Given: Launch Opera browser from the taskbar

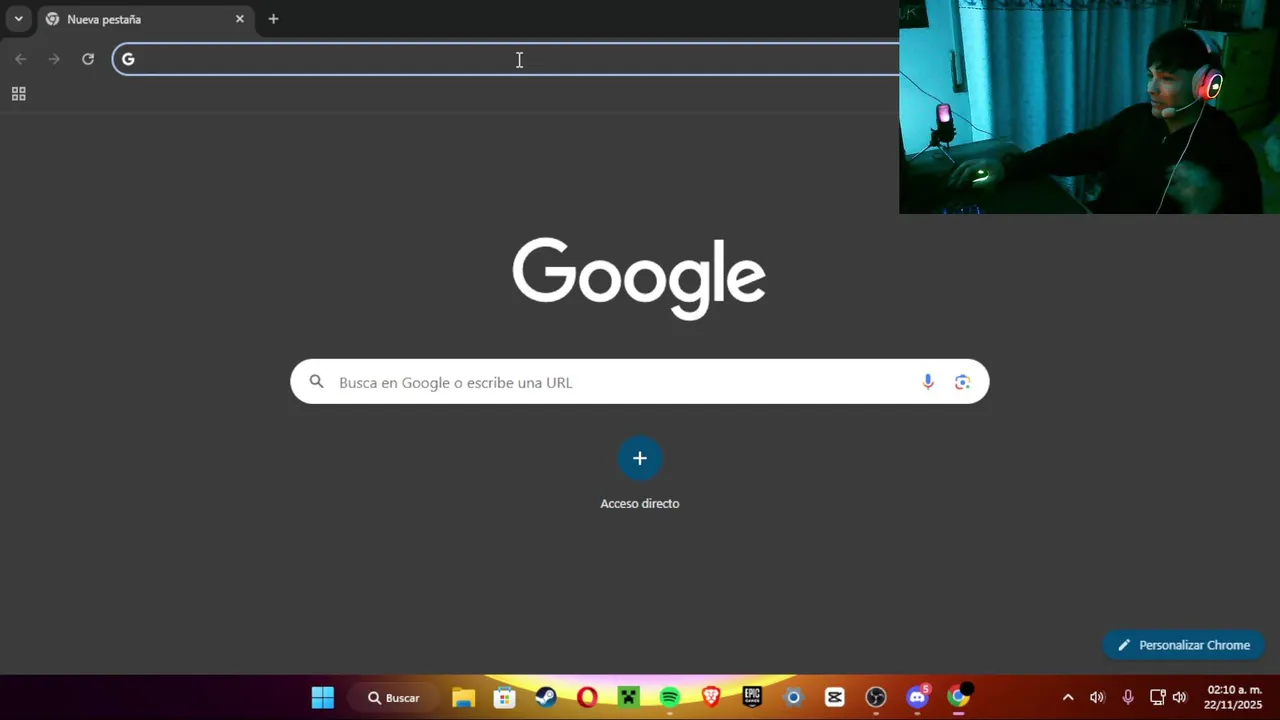Looking at the screenshot, I should 587,697.
